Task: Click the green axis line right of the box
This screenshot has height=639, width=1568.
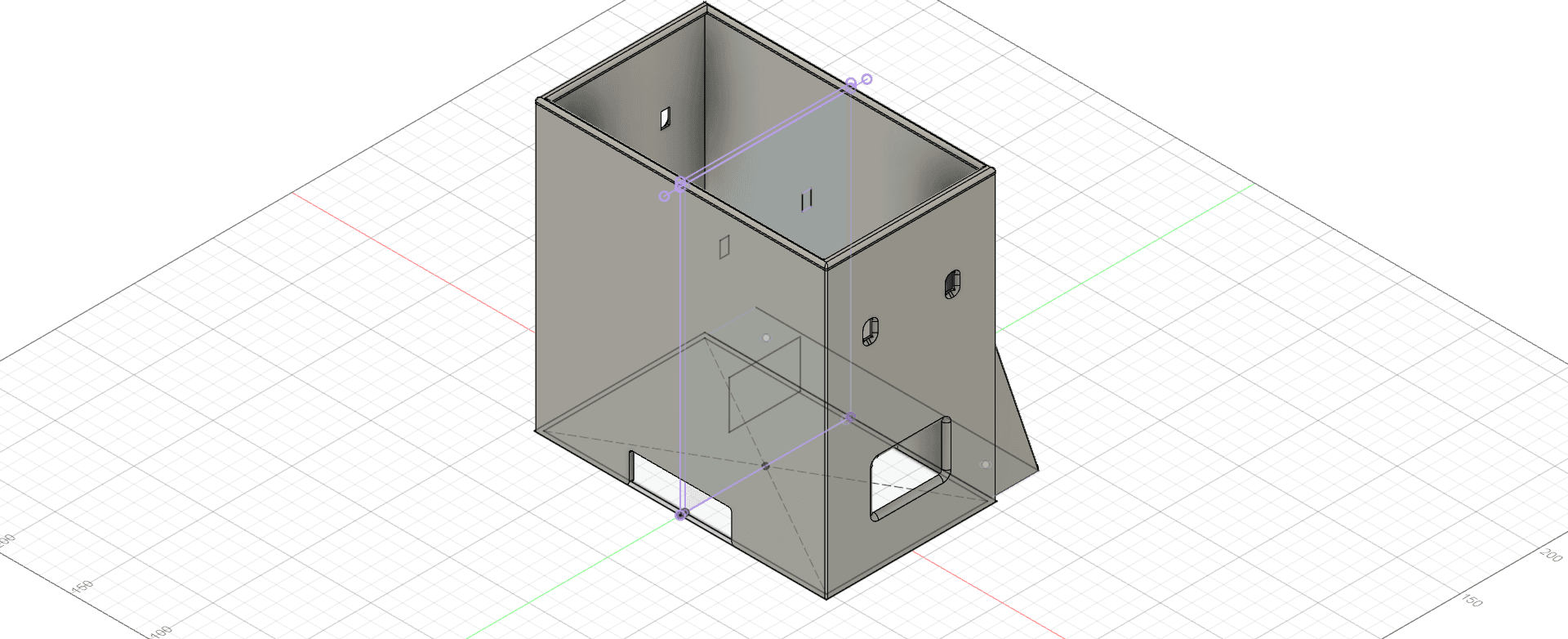Action: [x=1125, y=259]
